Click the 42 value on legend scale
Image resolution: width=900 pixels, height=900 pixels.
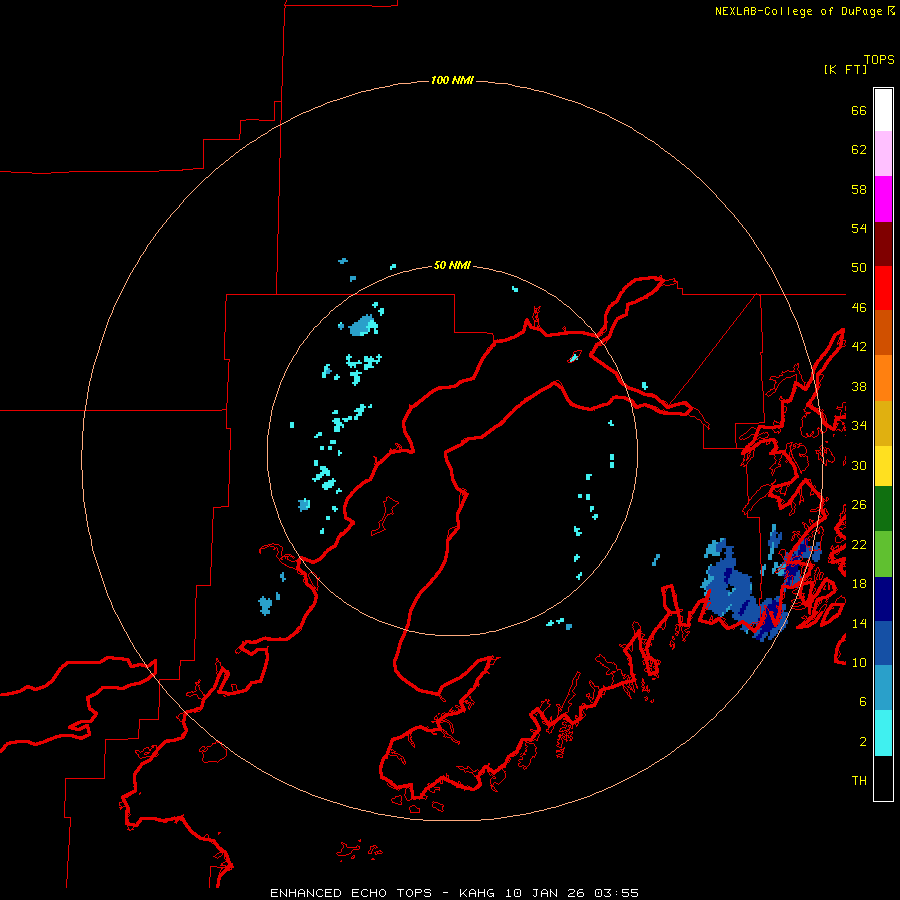(859, 347)
